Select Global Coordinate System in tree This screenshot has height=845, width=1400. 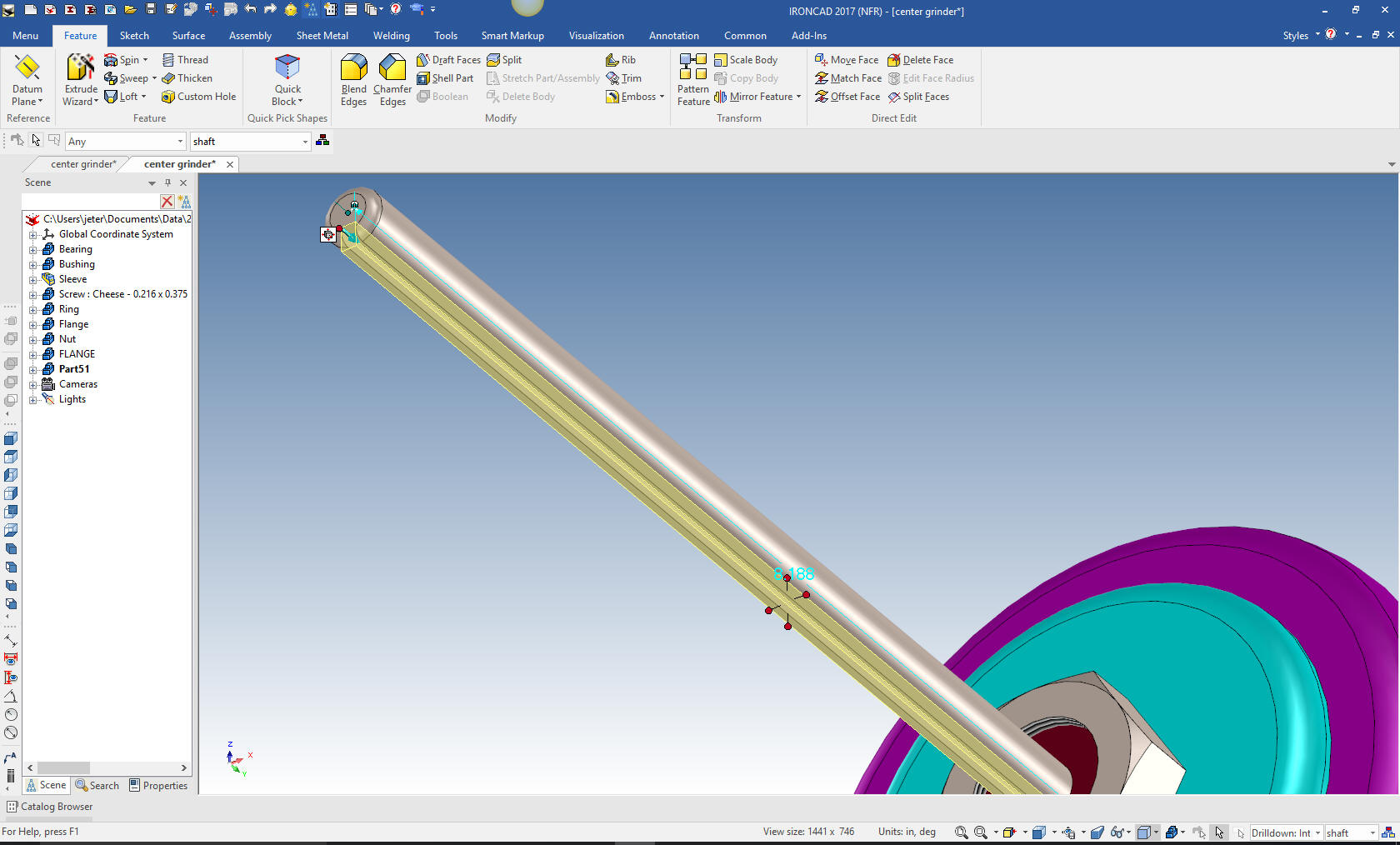[x=116, y=234]
